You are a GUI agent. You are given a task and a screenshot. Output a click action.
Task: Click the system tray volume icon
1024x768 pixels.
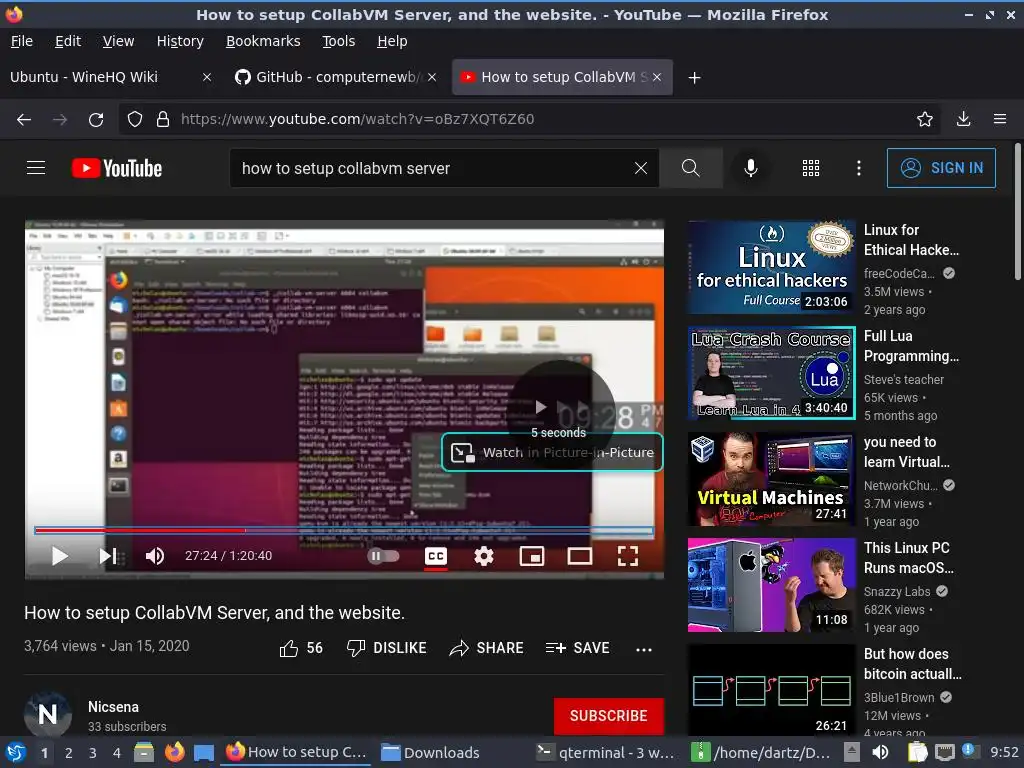click(x=880, y=752)
